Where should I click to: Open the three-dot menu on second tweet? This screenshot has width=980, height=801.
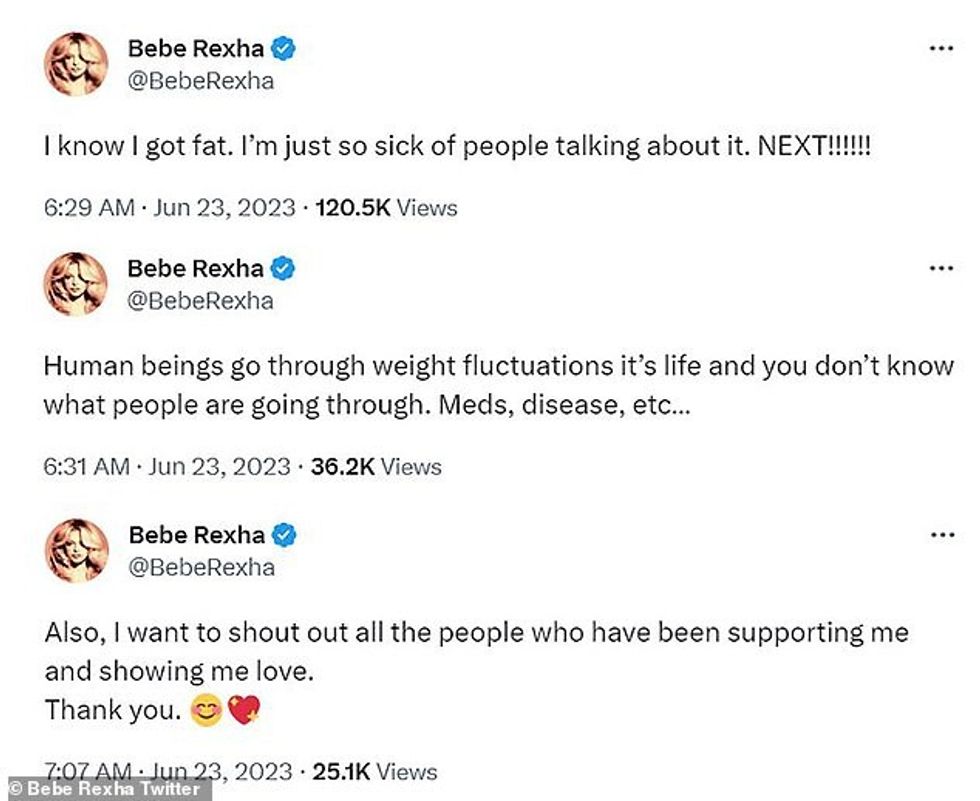941,268
